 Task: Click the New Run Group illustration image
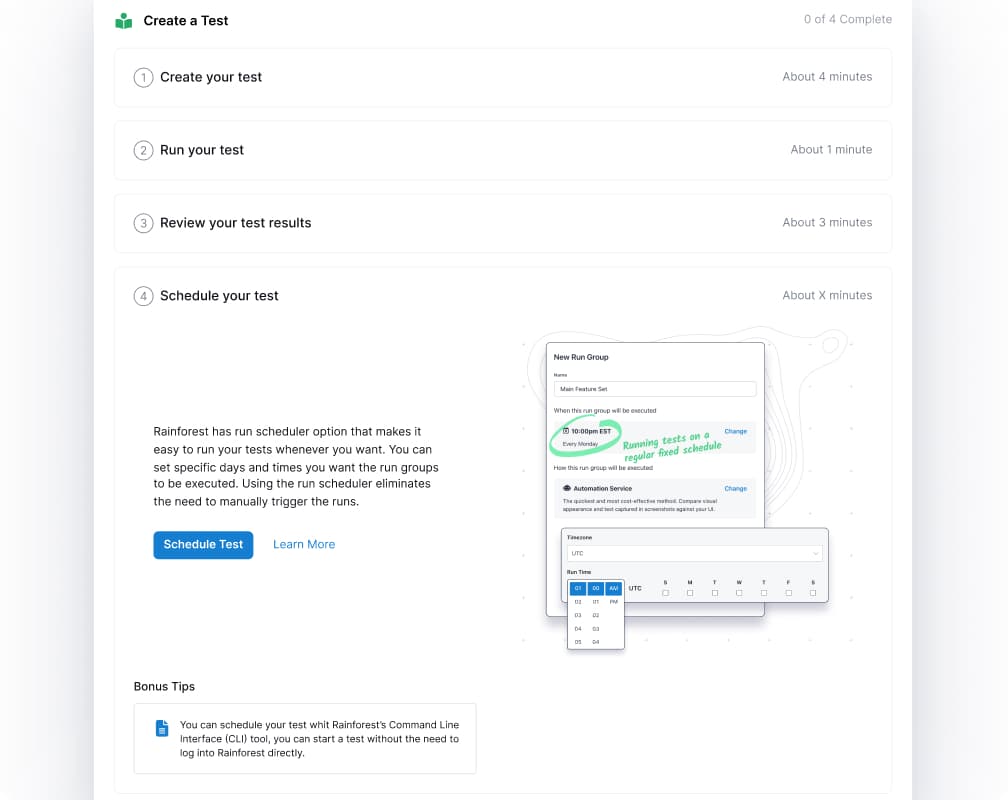[688, 490]
